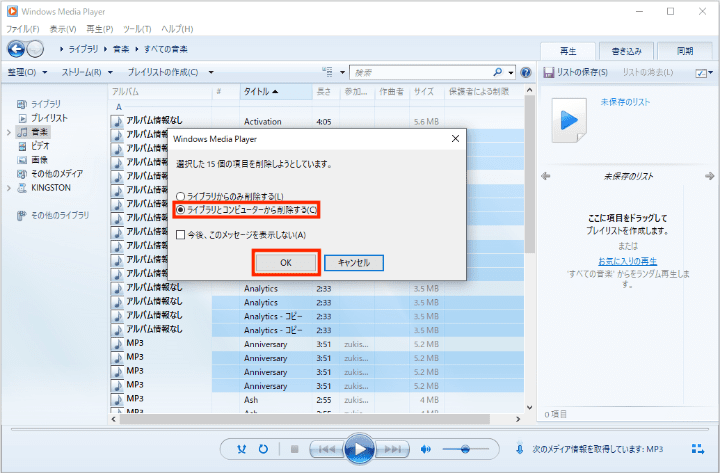Open その他のライブラリ in the sidebar
720x473 pixels.
coord(60,215)
